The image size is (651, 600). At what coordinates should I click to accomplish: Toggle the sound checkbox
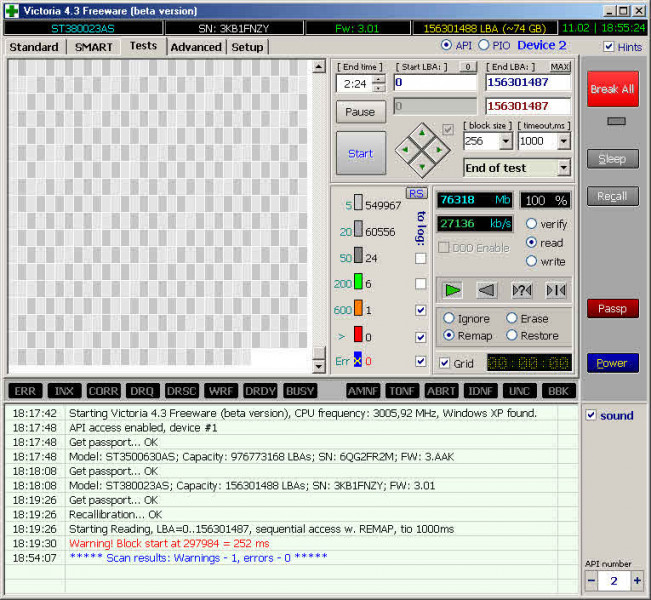point(591,415)
